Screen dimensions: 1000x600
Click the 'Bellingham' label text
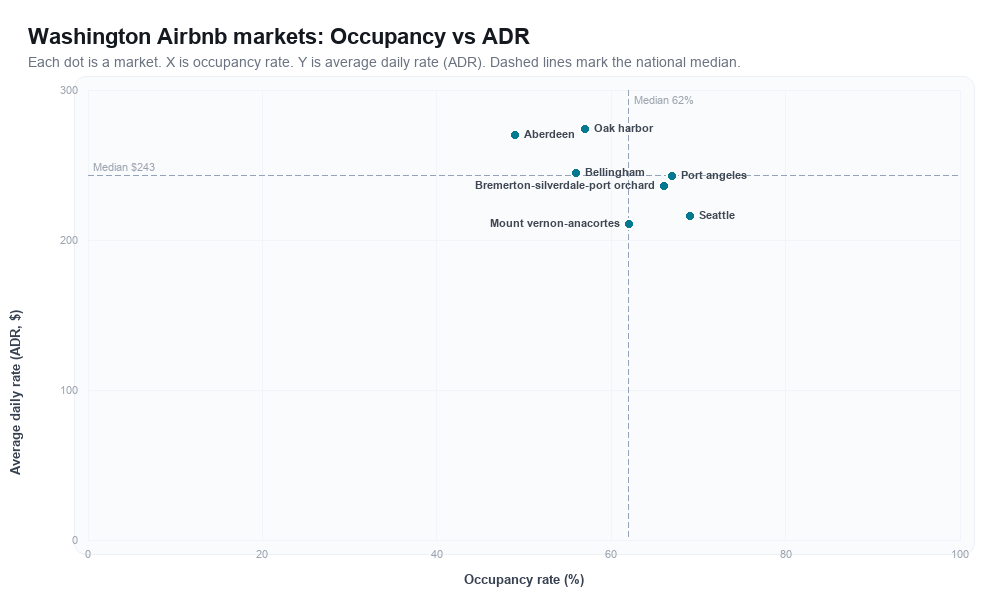point(614,172)
